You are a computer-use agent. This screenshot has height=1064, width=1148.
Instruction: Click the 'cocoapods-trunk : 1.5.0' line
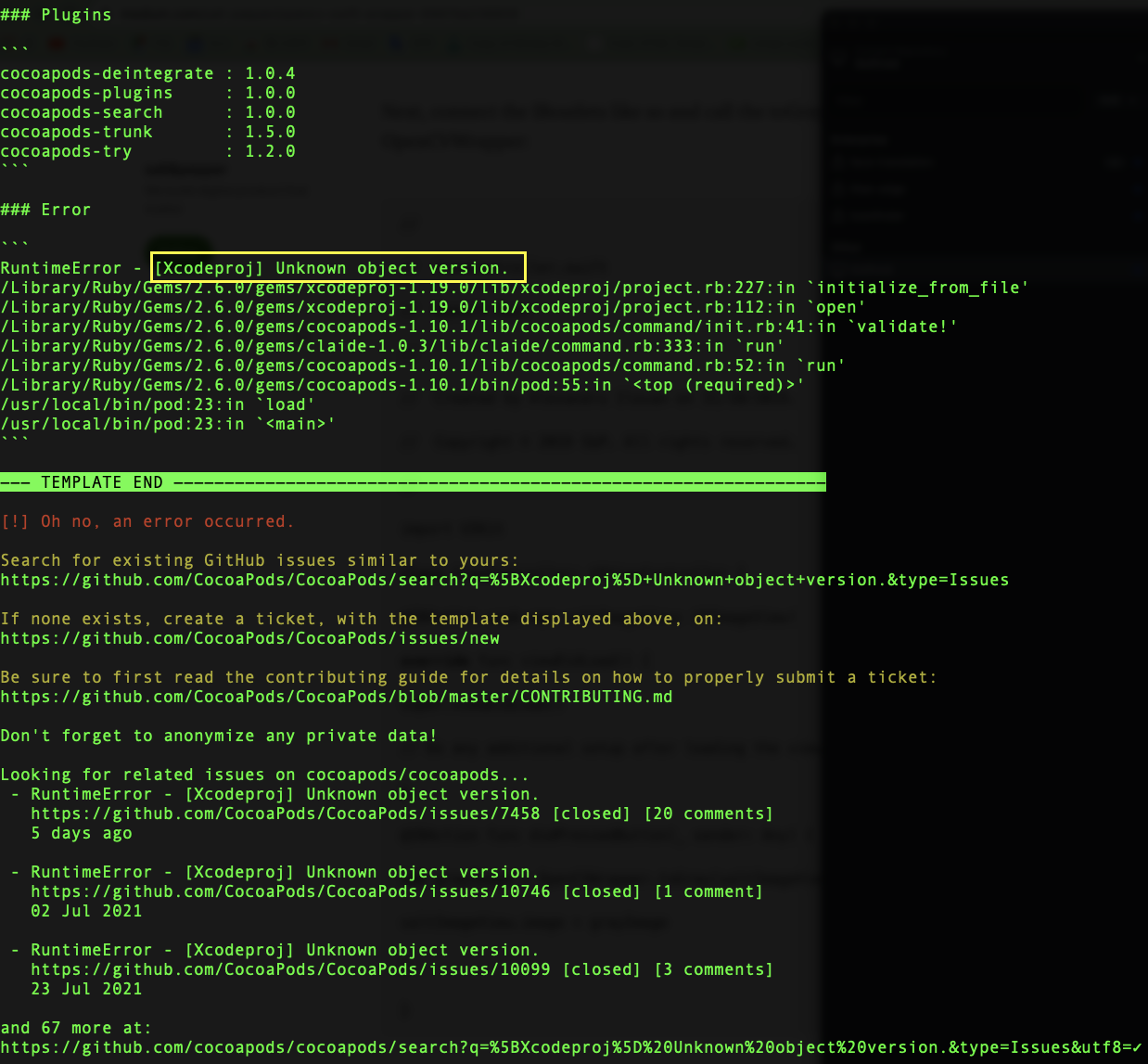click(147, 132)
